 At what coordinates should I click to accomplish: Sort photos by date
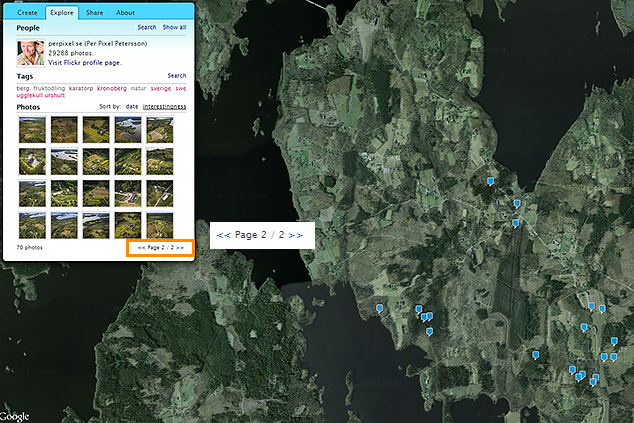(132, 106)
